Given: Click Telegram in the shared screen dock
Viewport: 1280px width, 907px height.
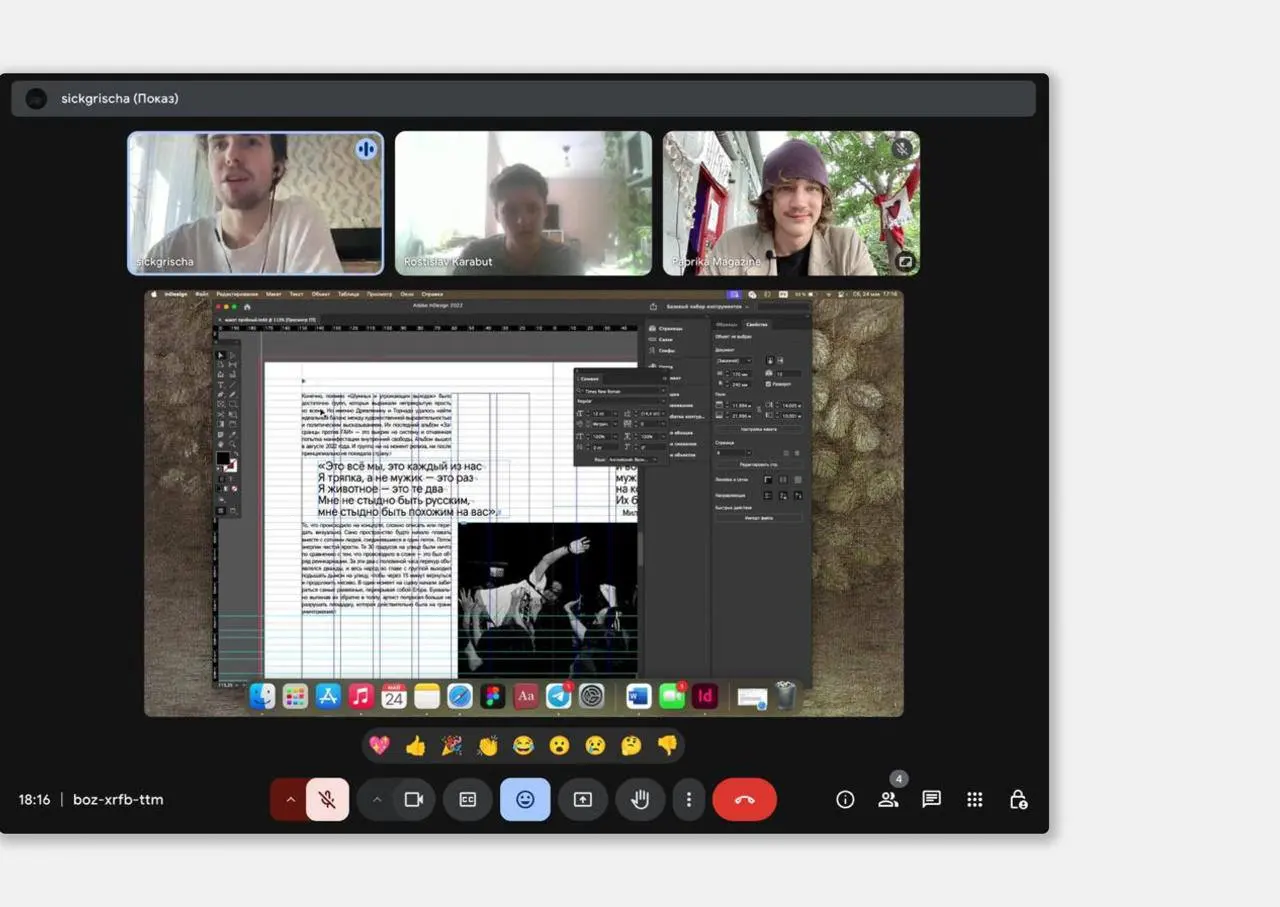Looking at the screenshot, I should [559, 696].
